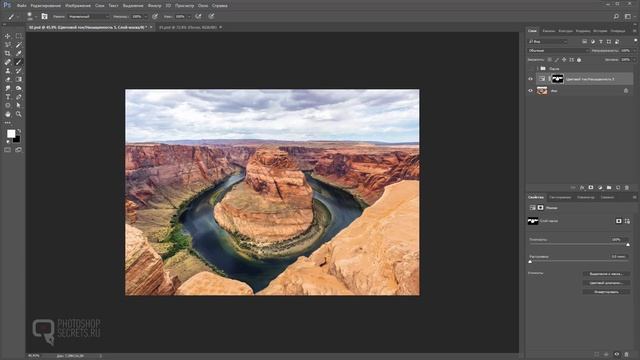Image resolution: width=640 pixels, height=360 pixels.
Task: Add layer style fx button
Action: click(x=582, y=188)
